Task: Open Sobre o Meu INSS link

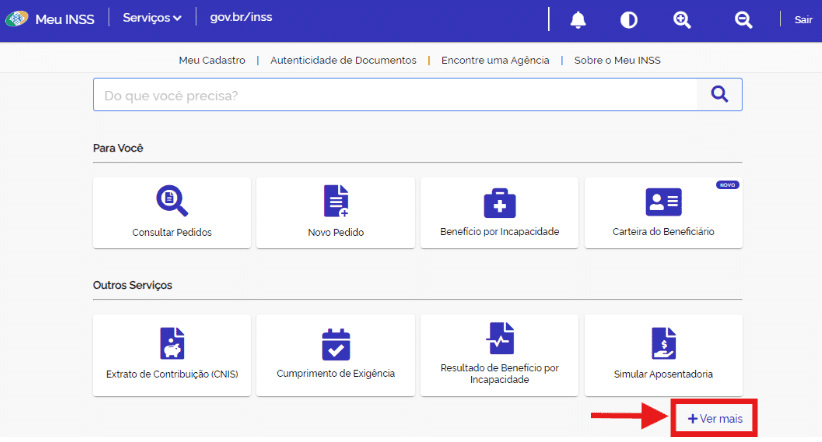Action: [617, 60]
